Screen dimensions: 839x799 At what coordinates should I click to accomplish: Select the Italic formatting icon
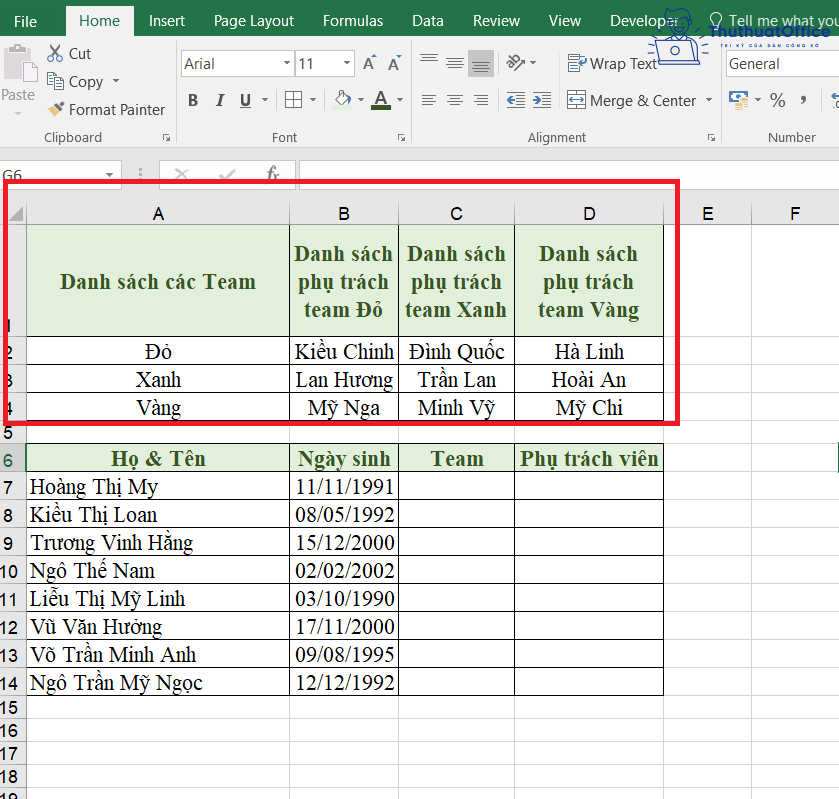tap(219, 100)
